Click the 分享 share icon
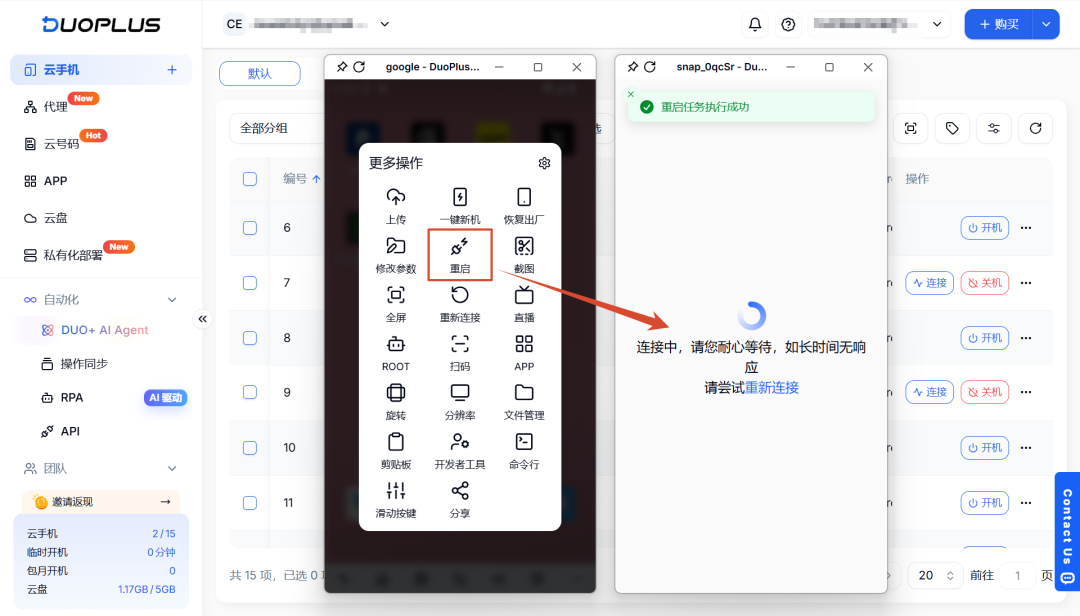 click(x=459, y=491)
